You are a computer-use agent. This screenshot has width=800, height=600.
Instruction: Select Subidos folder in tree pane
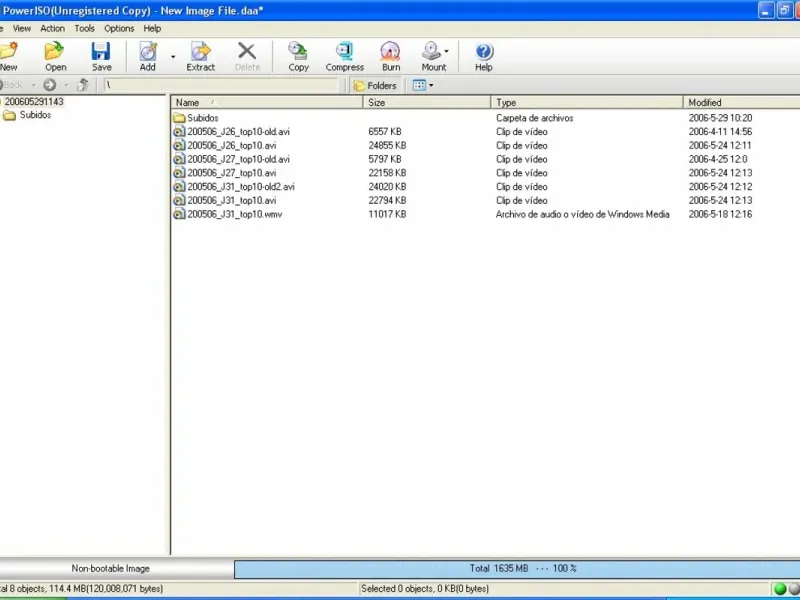pos(35,115)
